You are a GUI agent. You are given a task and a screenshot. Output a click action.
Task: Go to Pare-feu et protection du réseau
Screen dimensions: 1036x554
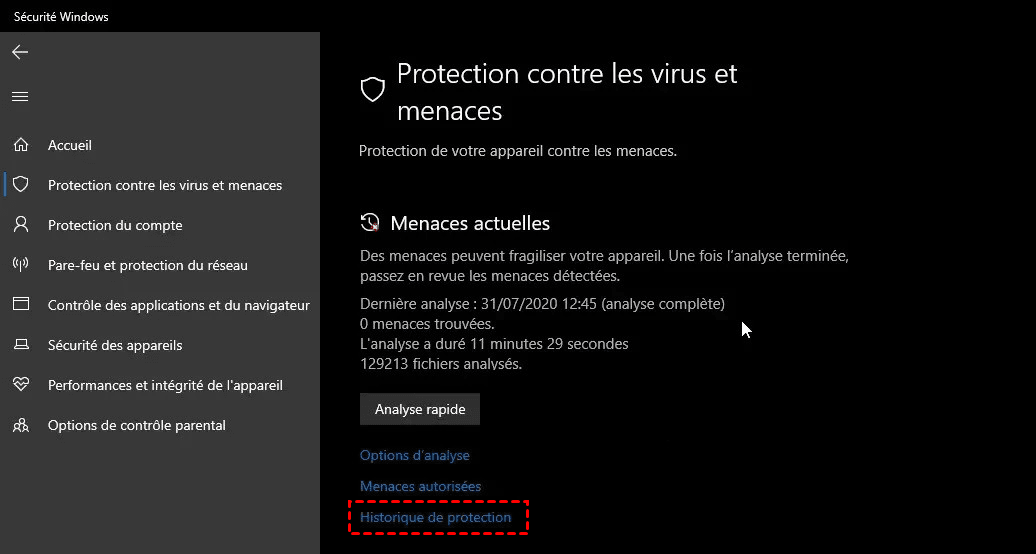tap(148, 265)
